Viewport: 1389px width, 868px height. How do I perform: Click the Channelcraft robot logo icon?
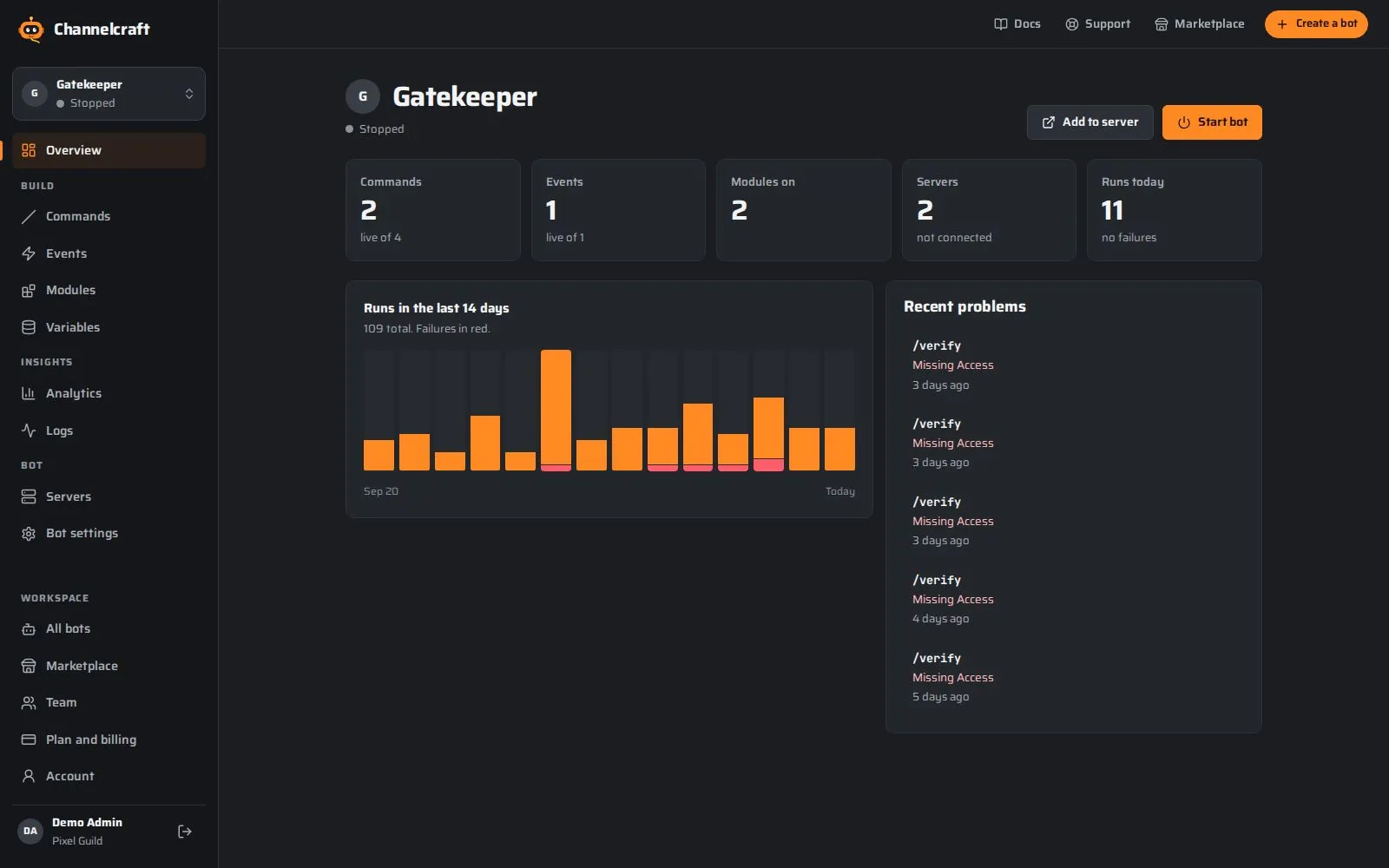pyautogui.click(x=31, y=29)
